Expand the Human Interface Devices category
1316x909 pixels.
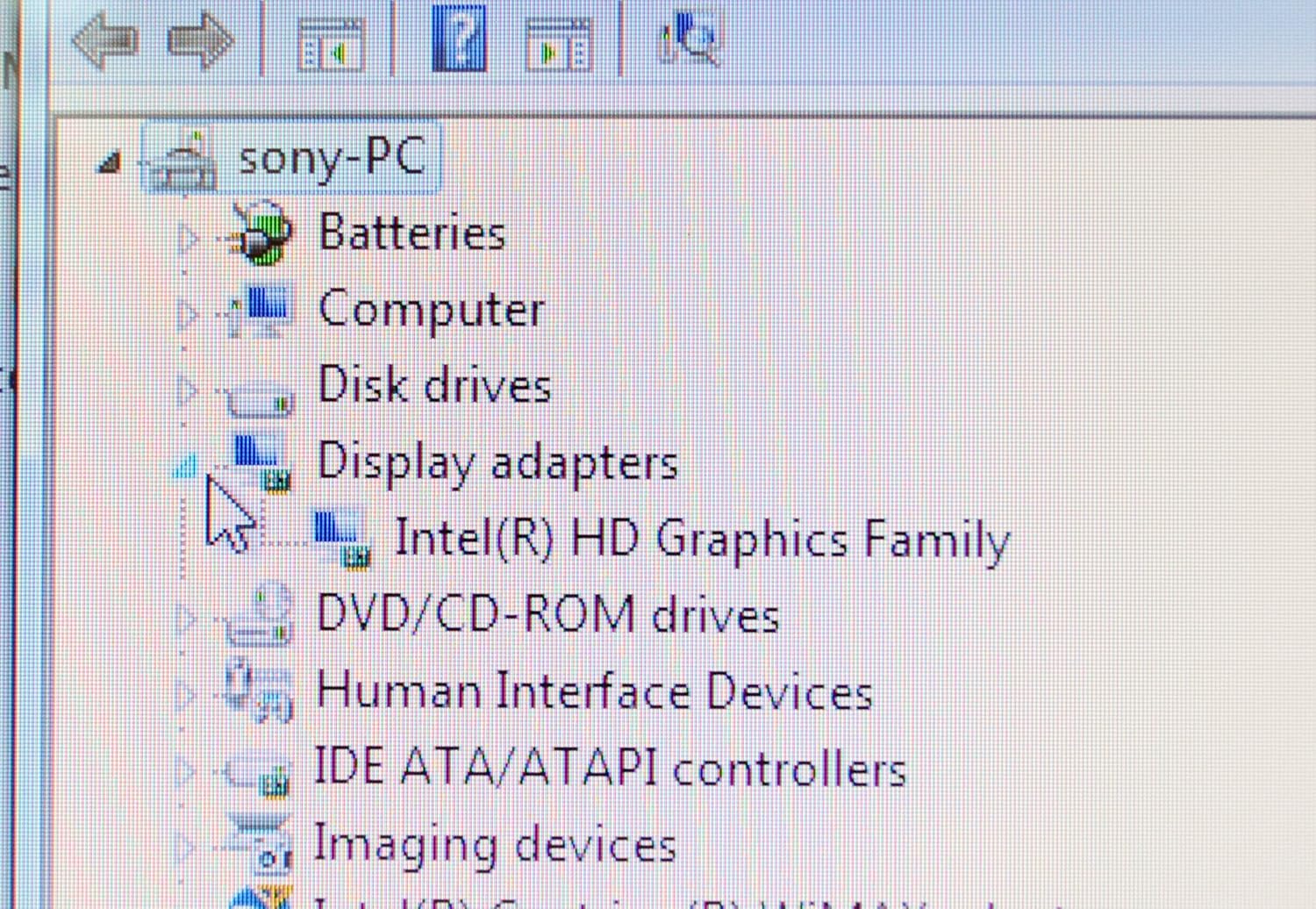click(x=186, y=694)
